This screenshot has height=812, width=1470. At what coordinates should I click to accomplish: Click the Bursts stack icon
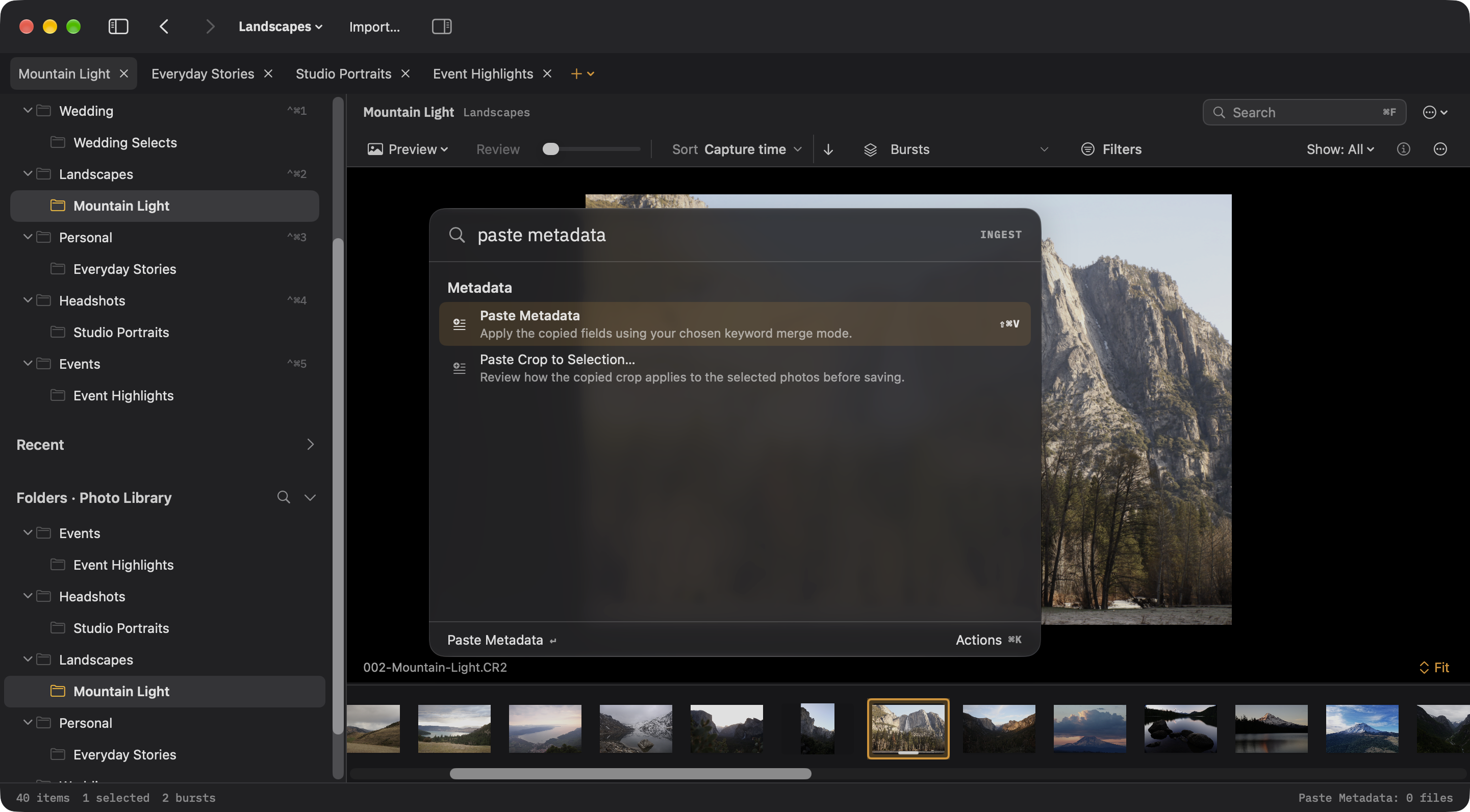[x=870, y=149]
